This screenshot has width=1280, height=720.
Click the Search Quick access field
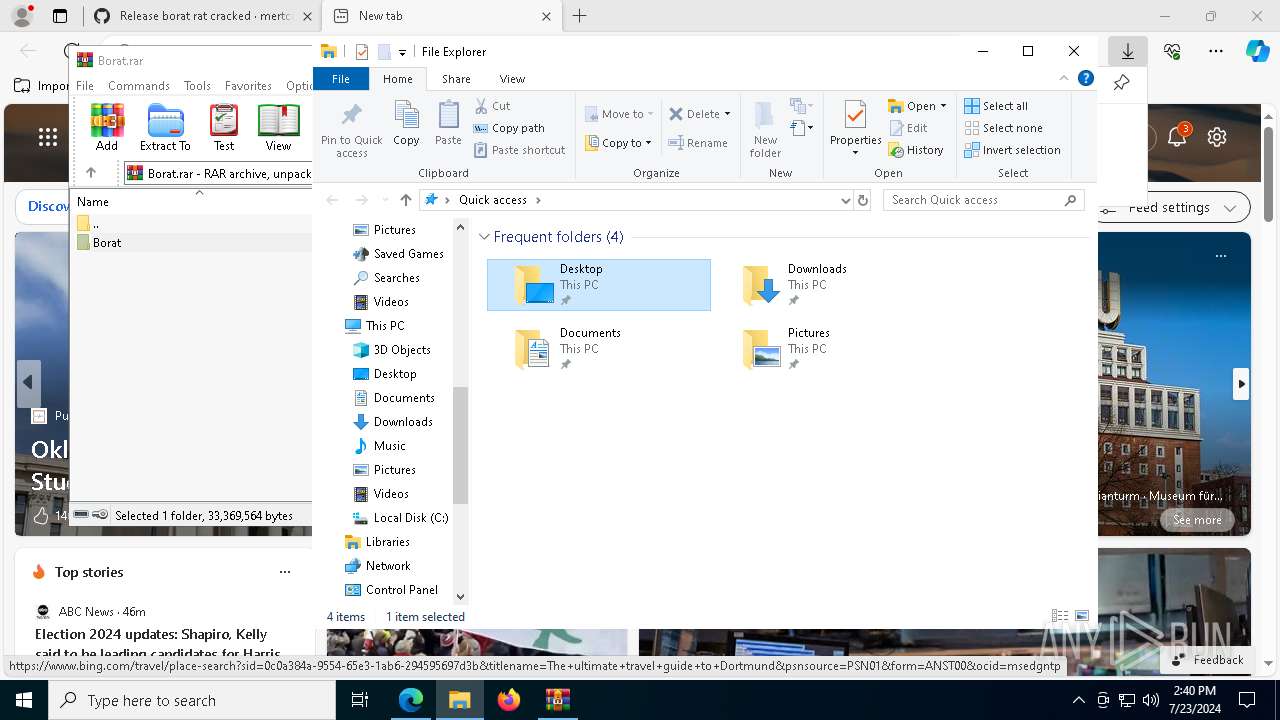pos(983,200)
